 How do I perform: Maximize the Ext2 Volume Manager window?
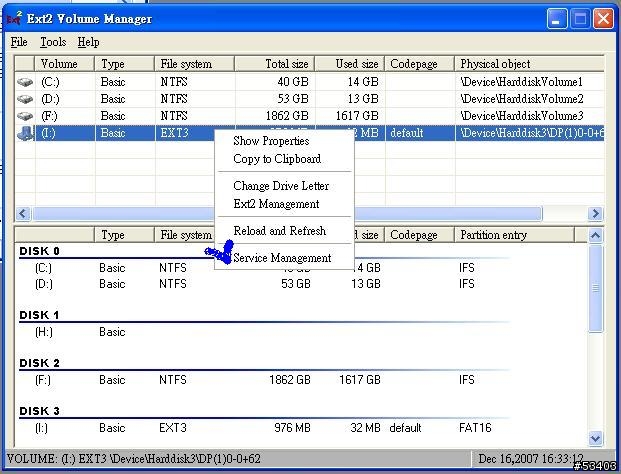580,19
